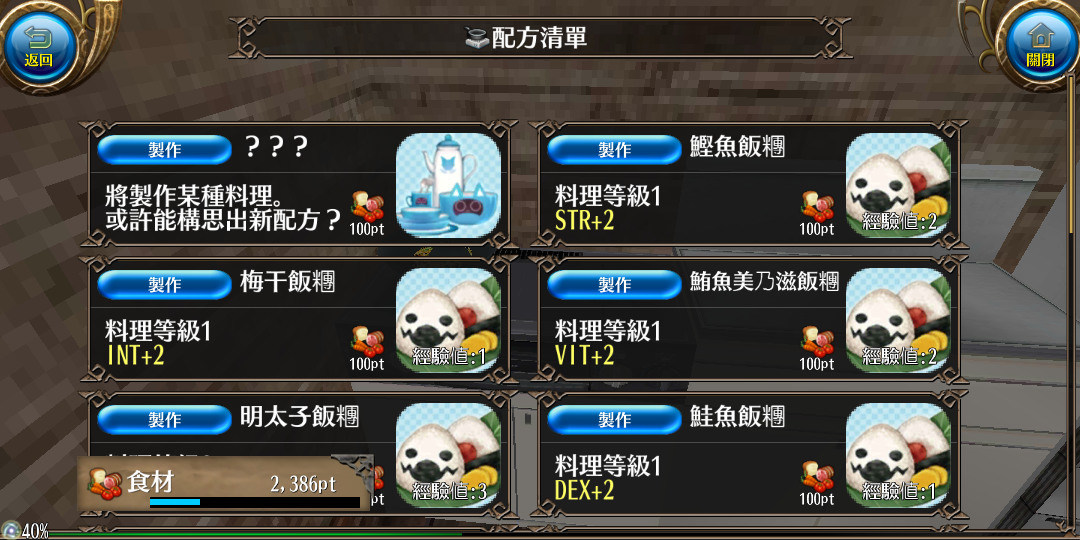Click the 返回 back button
This screenshot has height=540, width=1080.
39,46
